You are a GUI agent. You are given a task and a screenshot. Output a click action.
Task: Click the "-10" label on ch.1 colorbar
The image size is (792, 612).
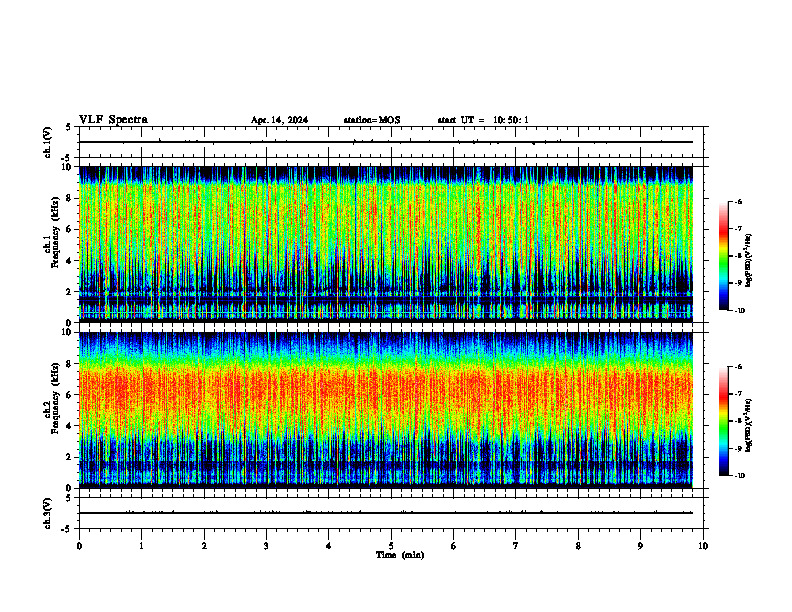(739, 311)
